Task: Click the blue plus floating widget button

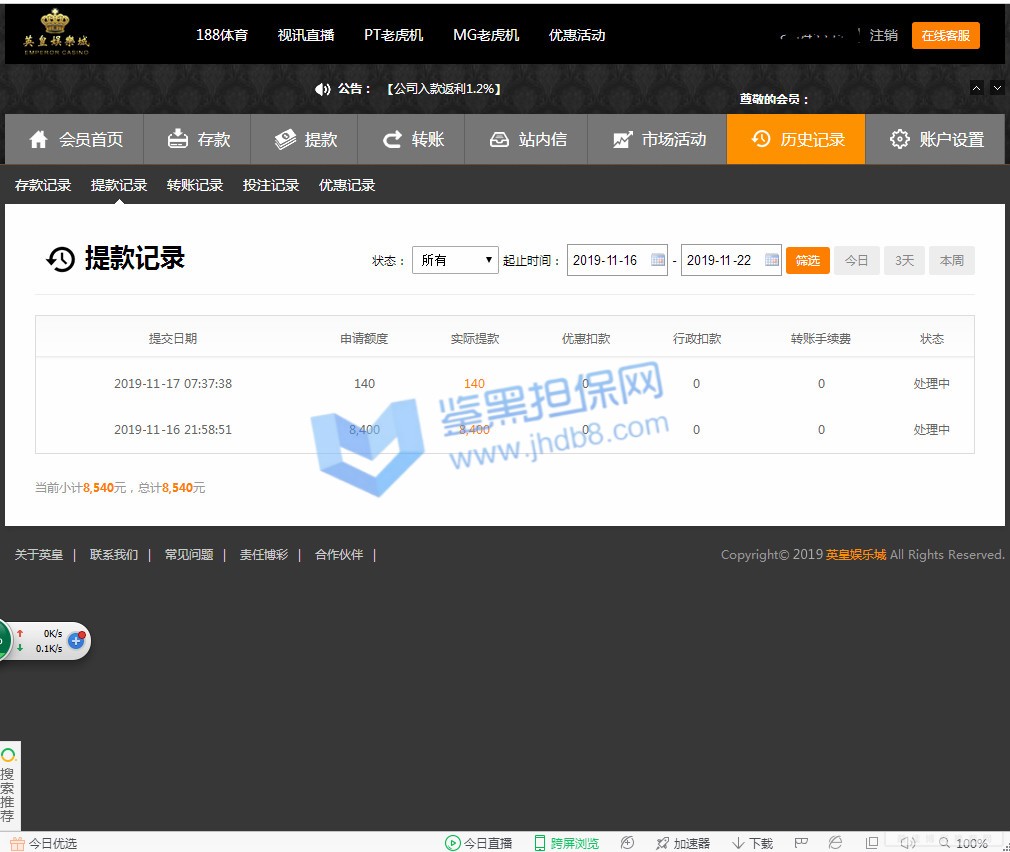Action: point(76,640)
